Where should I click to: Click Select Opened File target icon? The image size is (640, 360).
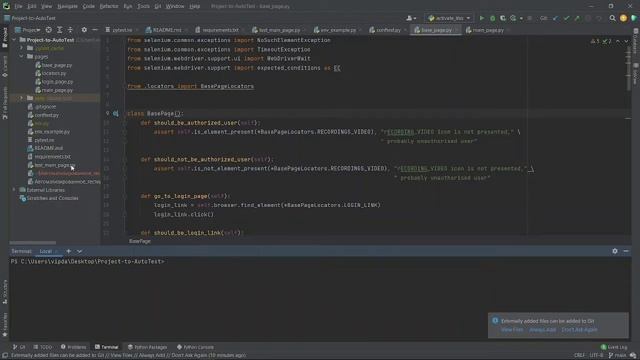(x=49, y=30)
